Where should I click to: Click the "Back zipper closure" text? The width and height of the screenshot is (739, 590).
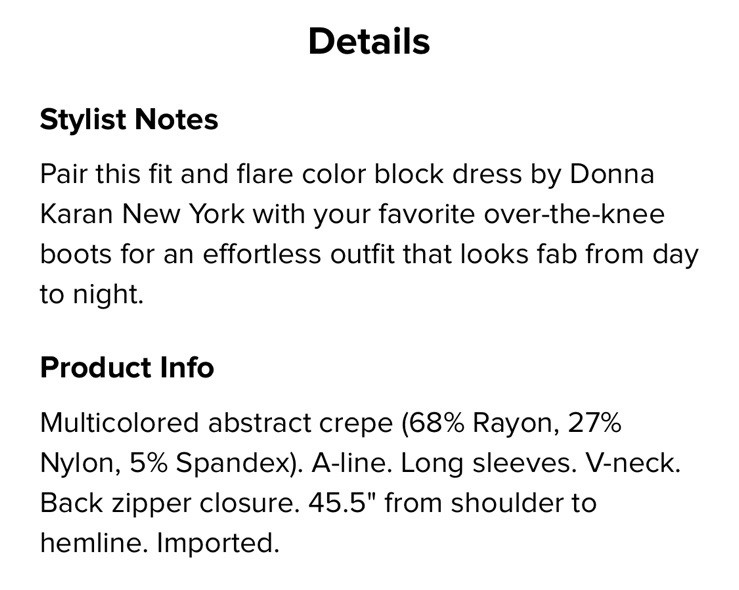[x=164, y=502]
